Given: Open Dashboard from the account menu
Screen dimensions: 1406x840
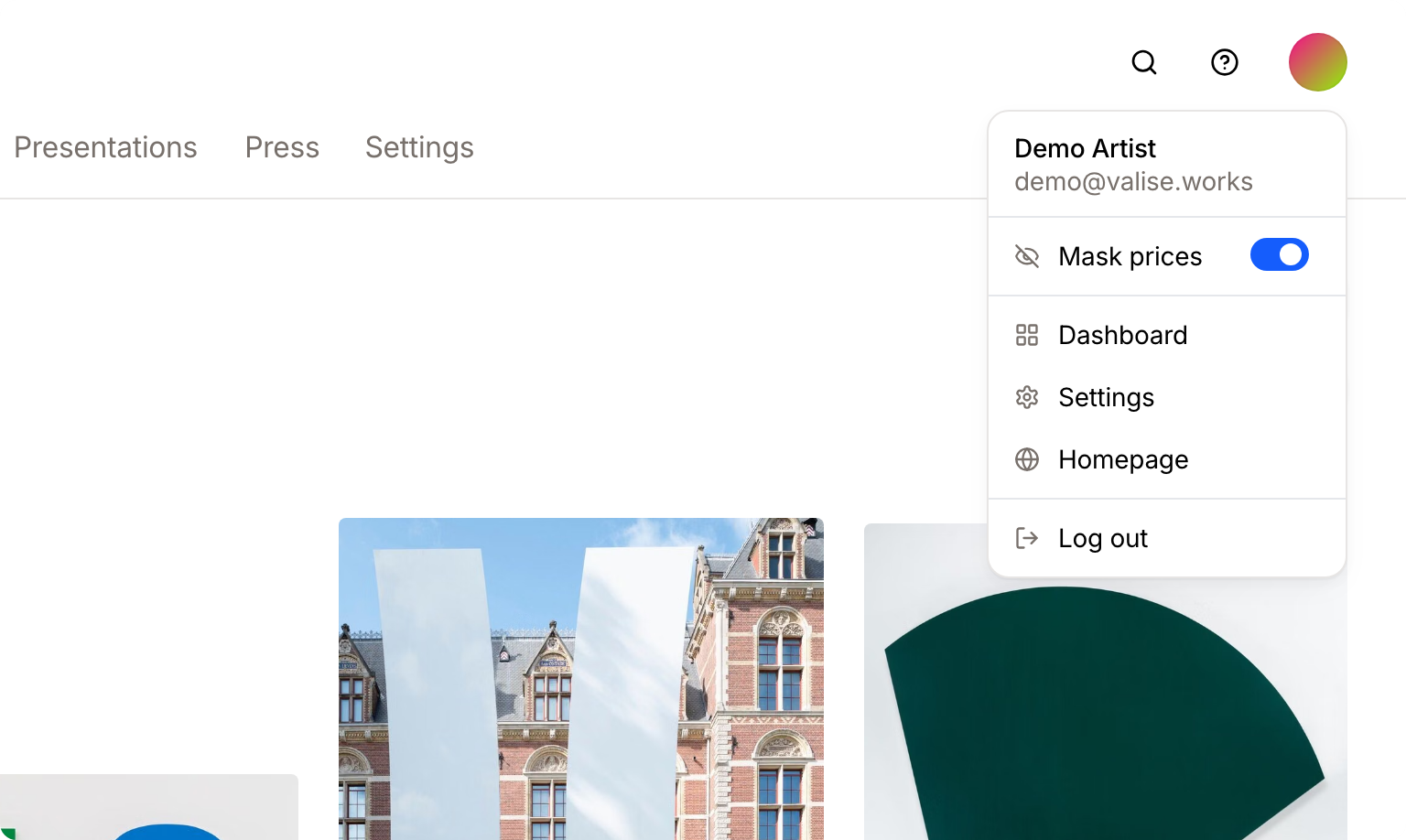Looking at the screenshot, I should [x=1167, y=335].
